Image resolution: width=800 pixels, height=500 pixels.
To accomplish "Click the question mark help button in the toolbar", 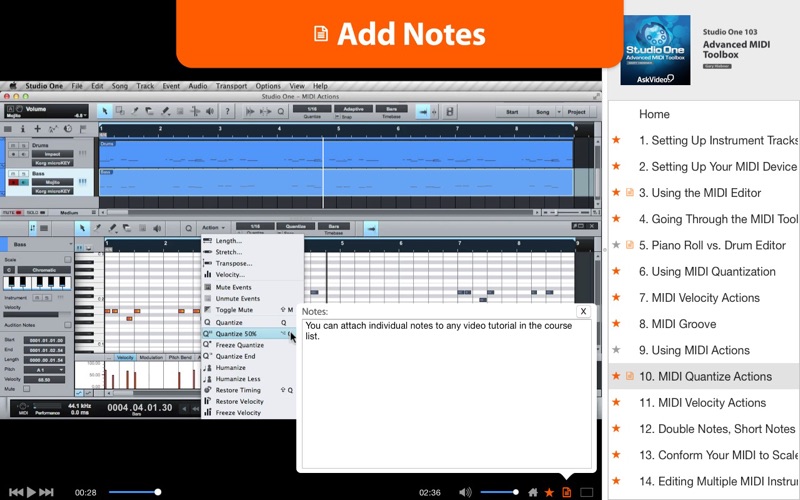I will point(227,111).
